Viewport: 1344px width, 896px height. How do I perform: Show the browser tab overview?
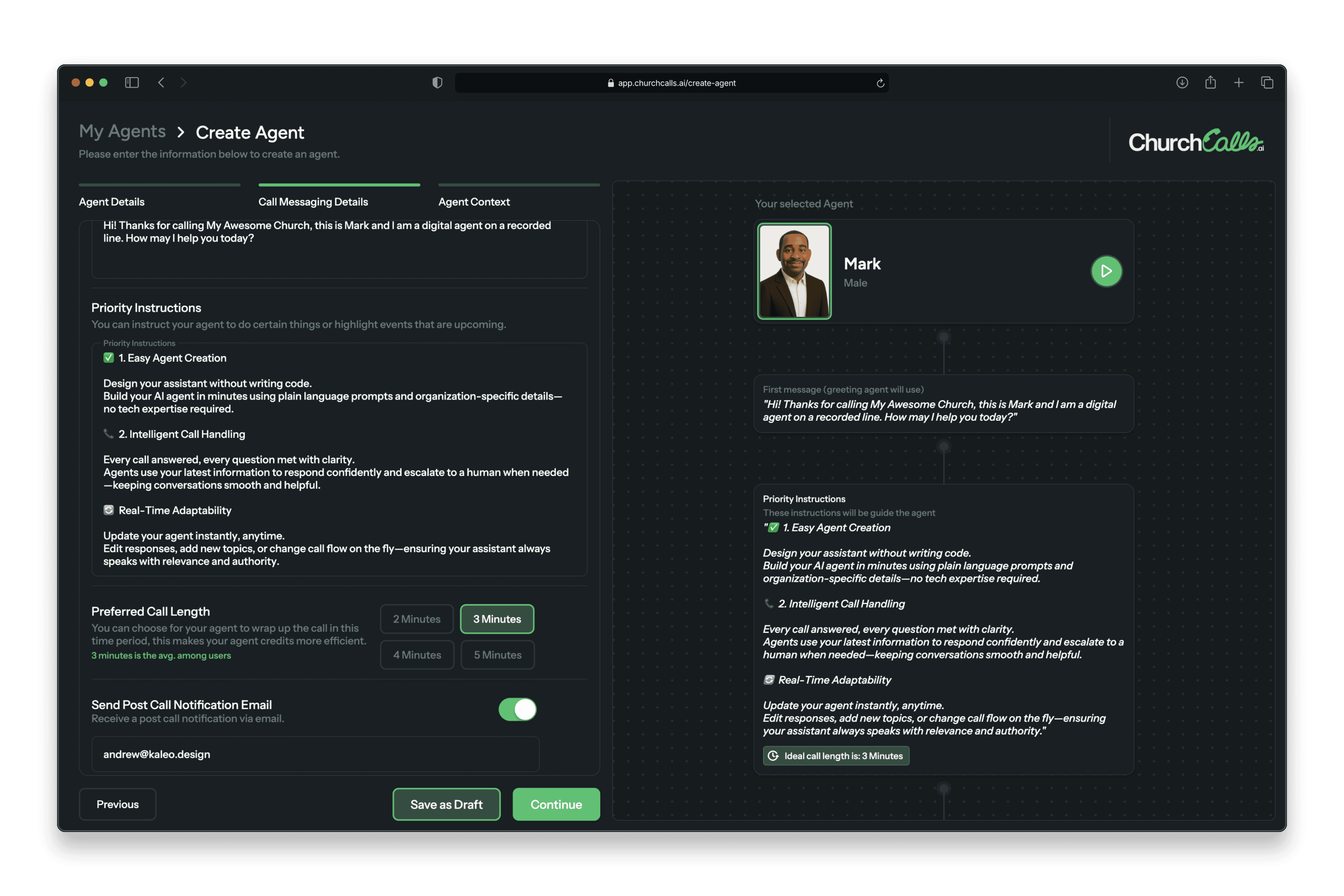click(x=1267, y=83)
